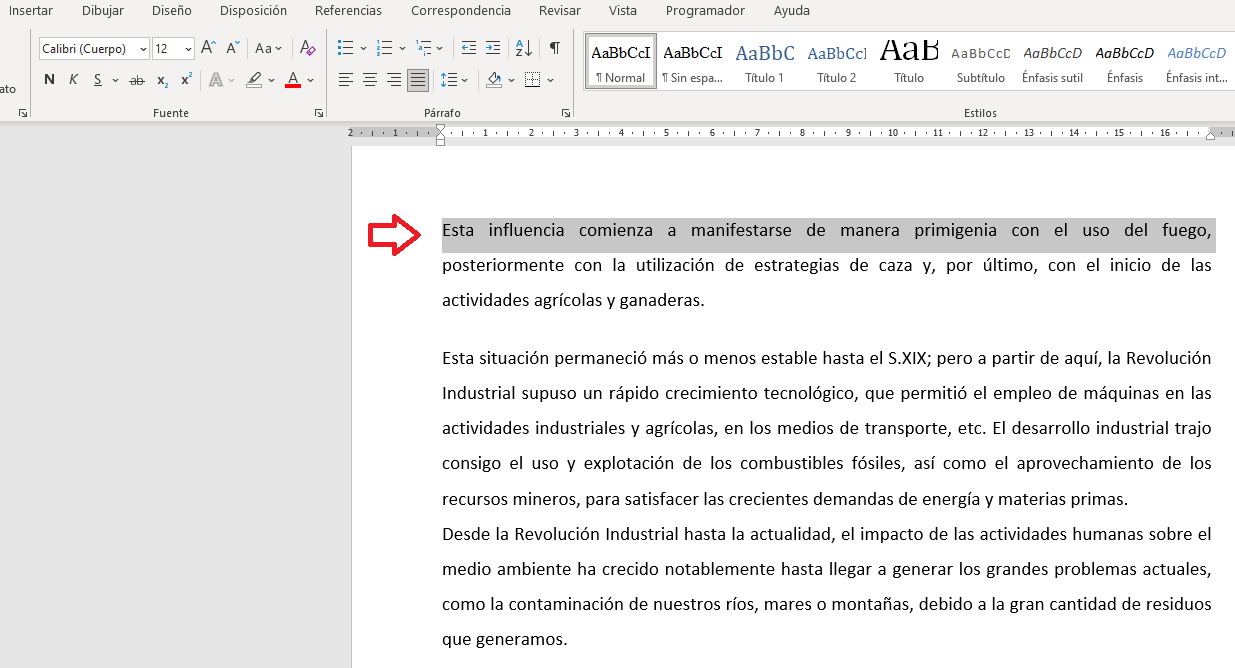Go to the Disposición tab
The width and height of the screenshot is (1235, 668).
click(253, 11)
